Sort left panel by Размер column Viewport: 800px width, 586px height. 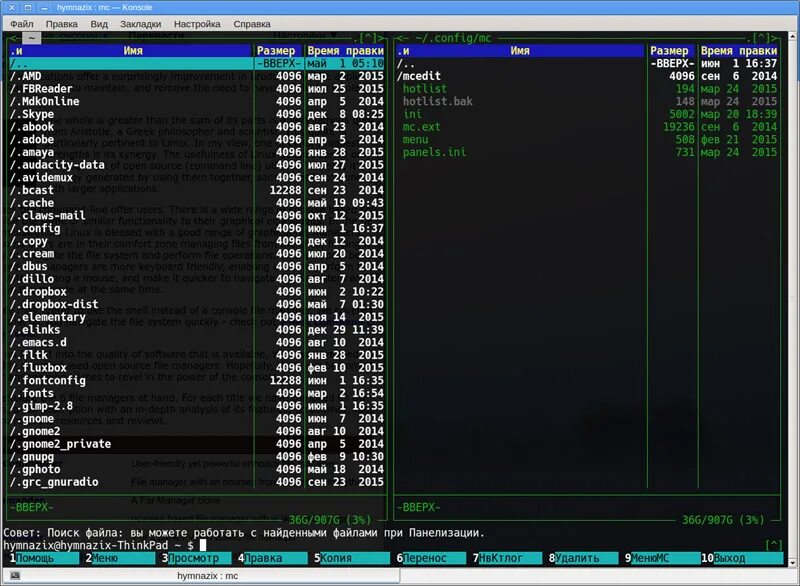click(276, 50)
